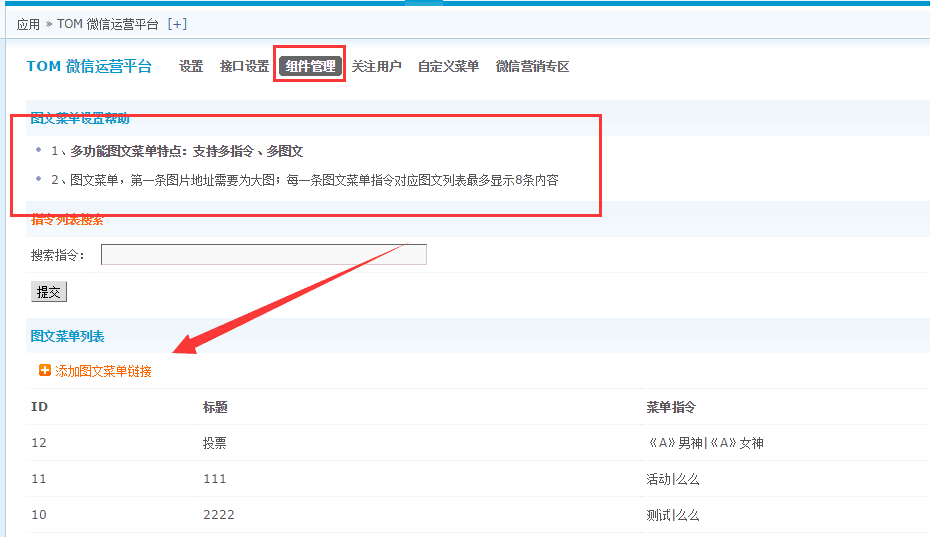Viewport: 930px width, 537px height.
Task: Click the menu command 活动|么么
Action: [x=673, y=479]
